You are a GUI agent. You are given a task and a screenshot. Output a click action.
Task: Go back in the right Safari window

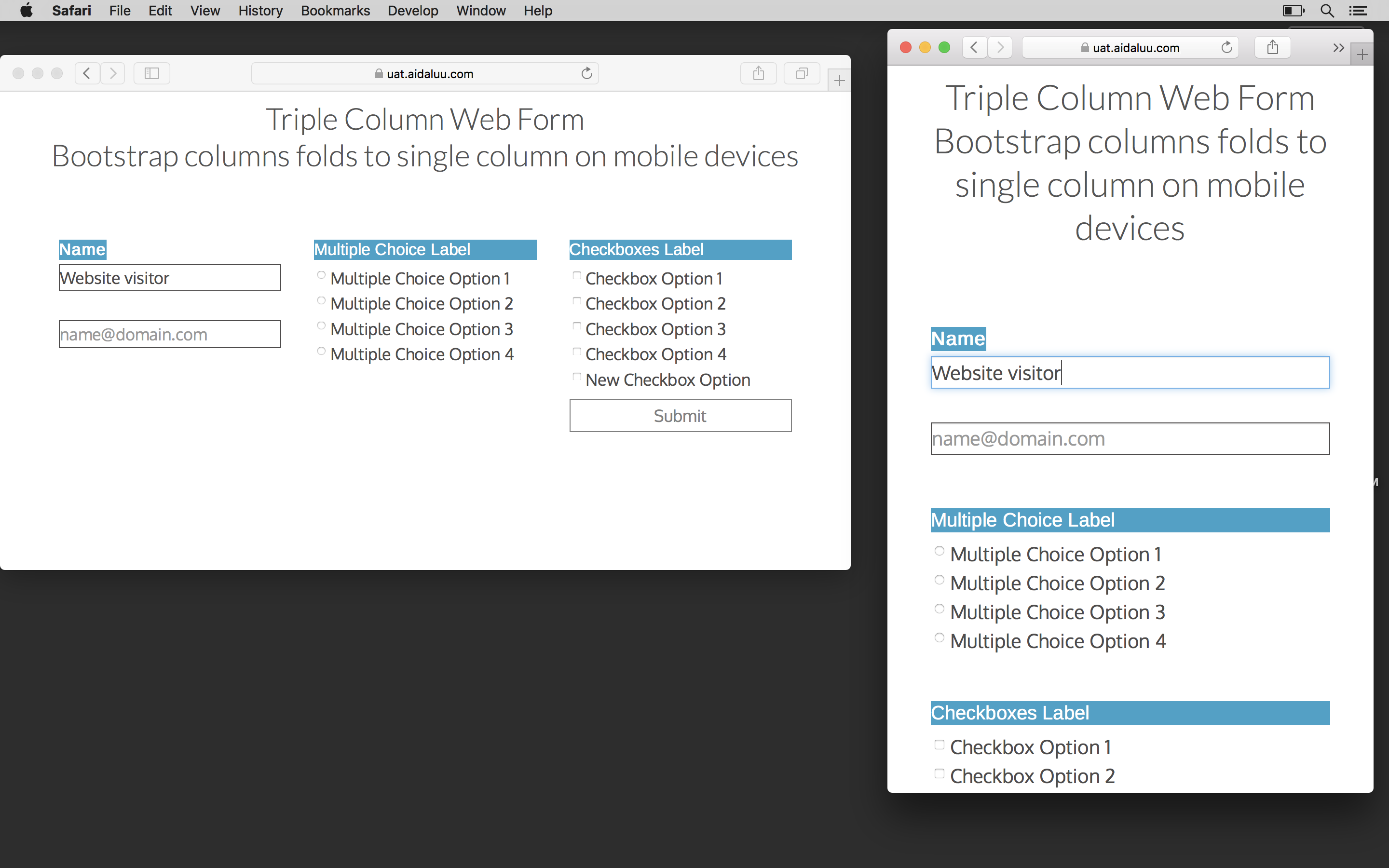(x=974, y=47)
